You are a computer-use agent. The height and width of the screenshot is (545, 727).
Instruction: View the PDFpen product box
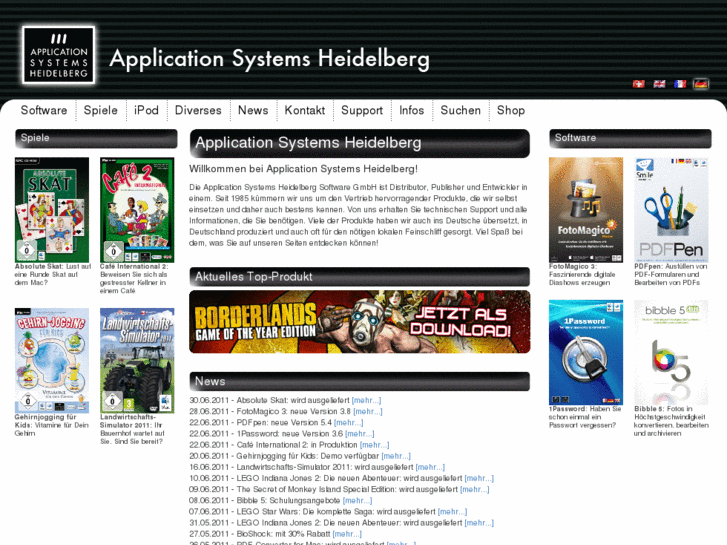click(x=671, y=210)
